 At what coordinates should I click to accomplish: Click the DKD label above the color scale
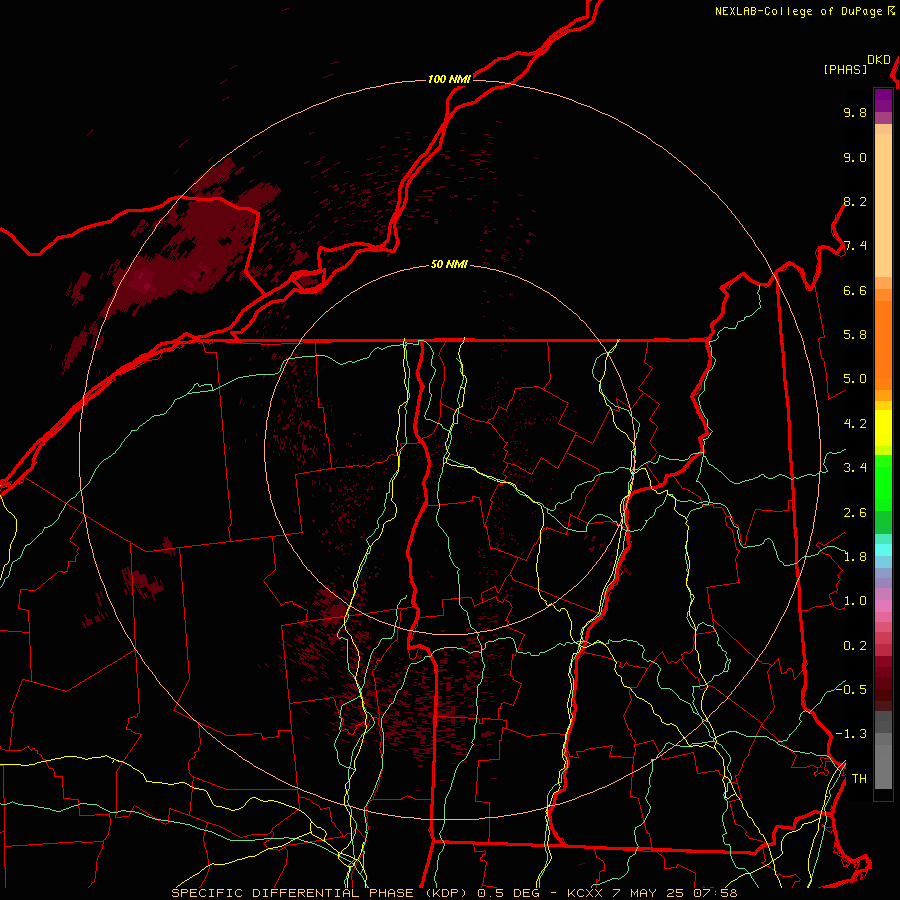pos(879,60)
